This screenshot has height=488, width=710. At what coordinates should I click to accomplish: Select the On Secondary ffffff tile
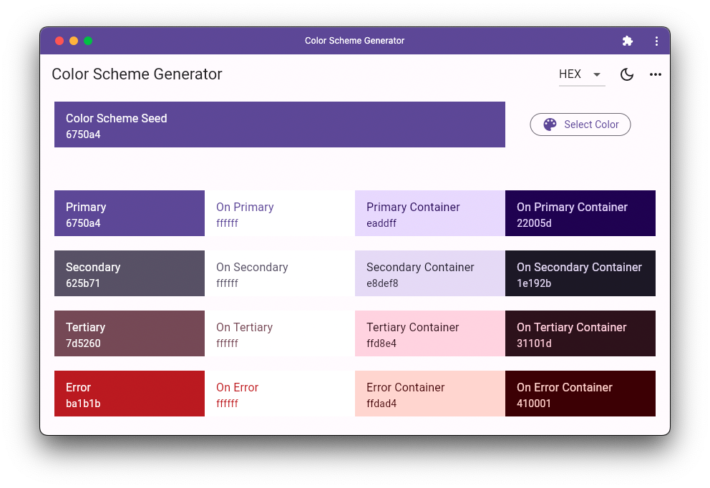pos(280,273)
